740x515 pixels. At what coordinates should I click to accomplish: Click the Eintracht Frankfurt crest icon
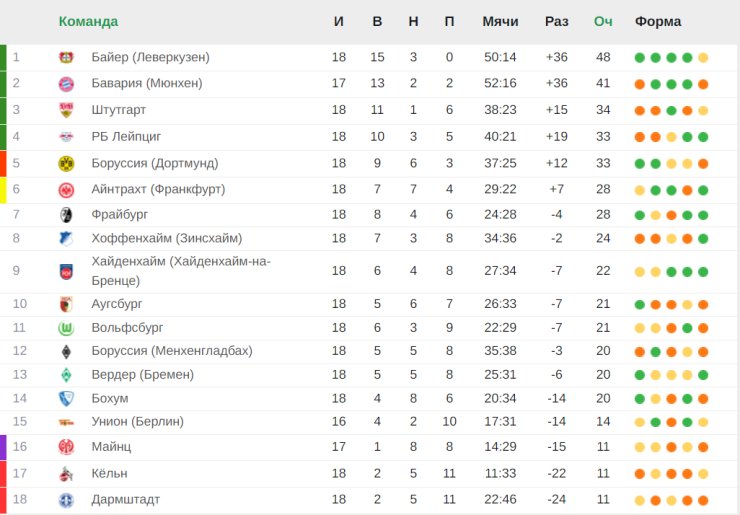click(67, 189)
